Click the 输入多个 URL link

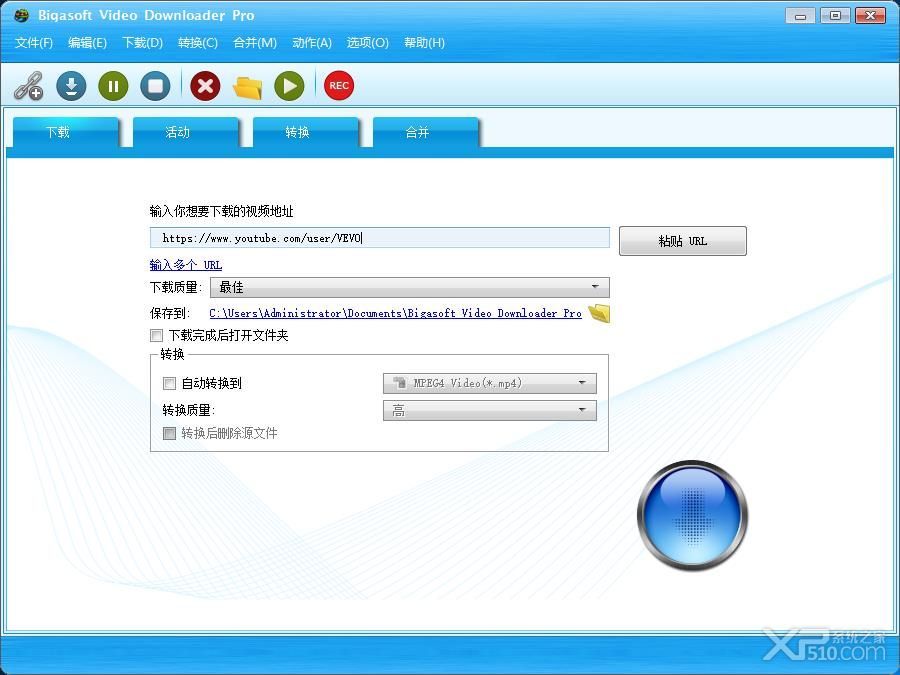tap(185, 265)
